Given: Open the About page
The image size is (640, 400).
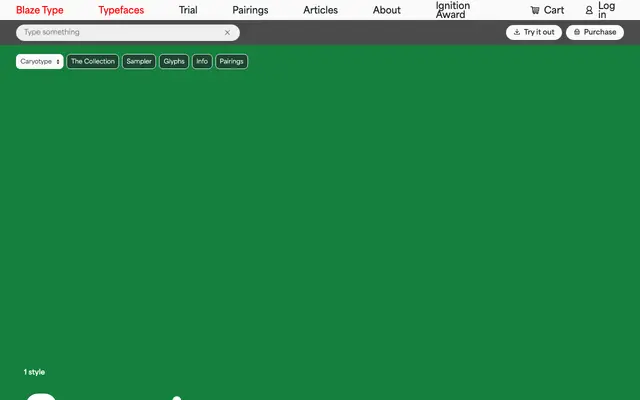Looking at the screenshot, I should tap(387, 10).
